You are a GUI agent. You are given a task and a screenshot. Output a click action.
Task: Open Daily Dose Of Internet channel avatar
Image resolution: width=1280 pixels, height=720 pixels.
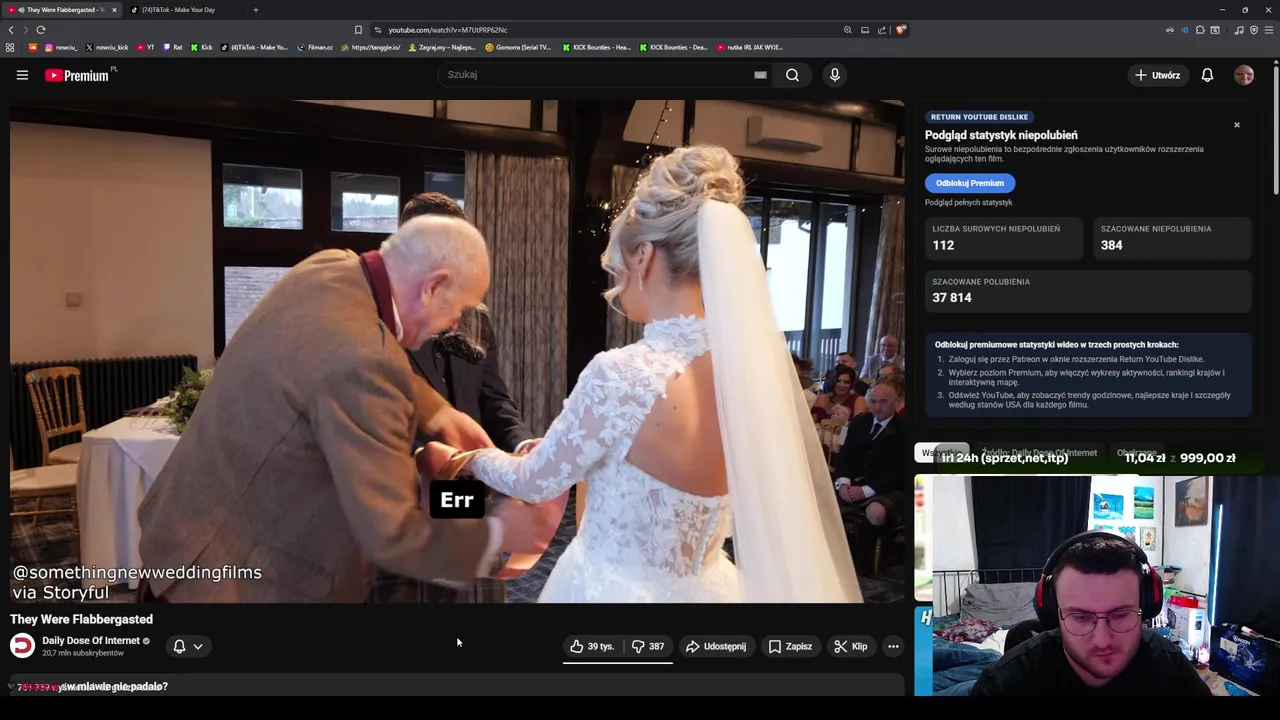pos(22,646)
